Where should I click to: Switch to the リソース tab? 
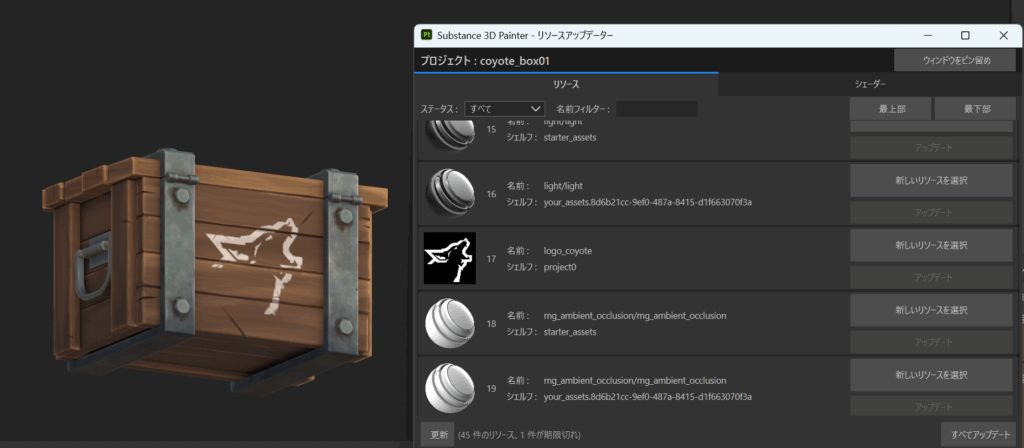[566, 85]
